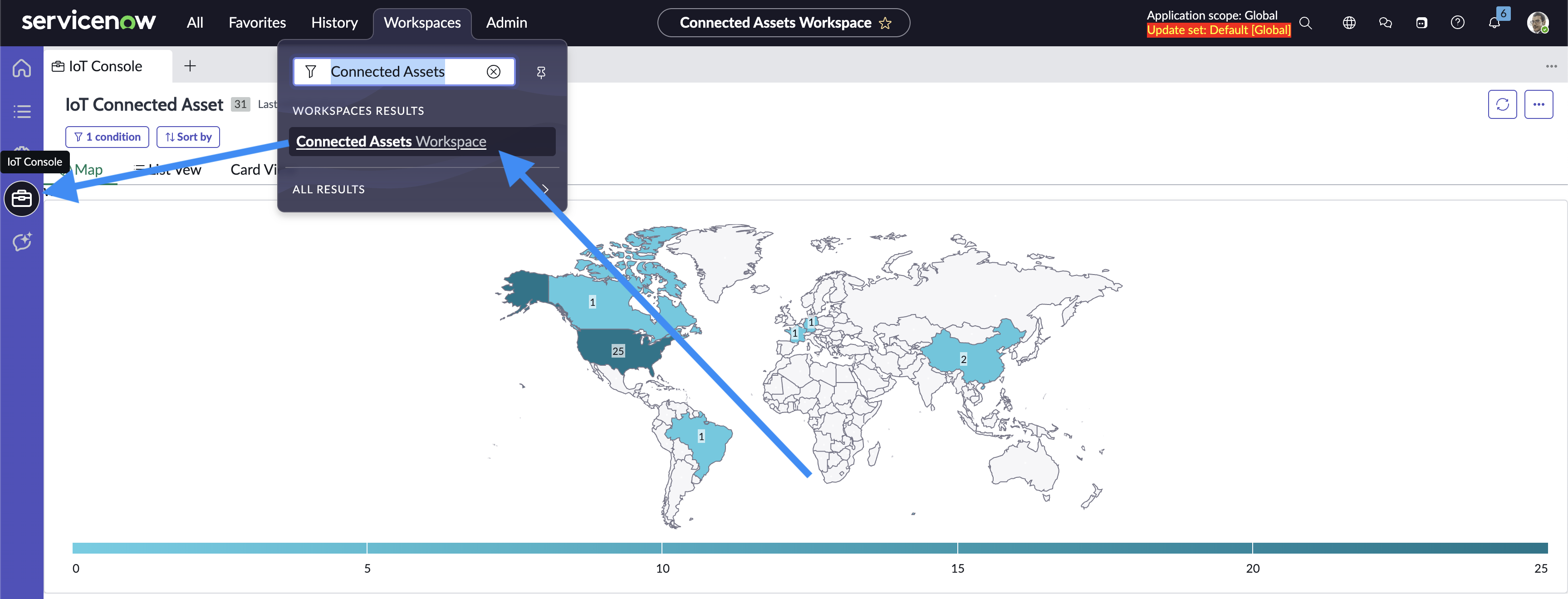Click the Connected Assets filter input
Viewport: 1568px width, 599px height.
pyautogui.click(x=403, y=72)
